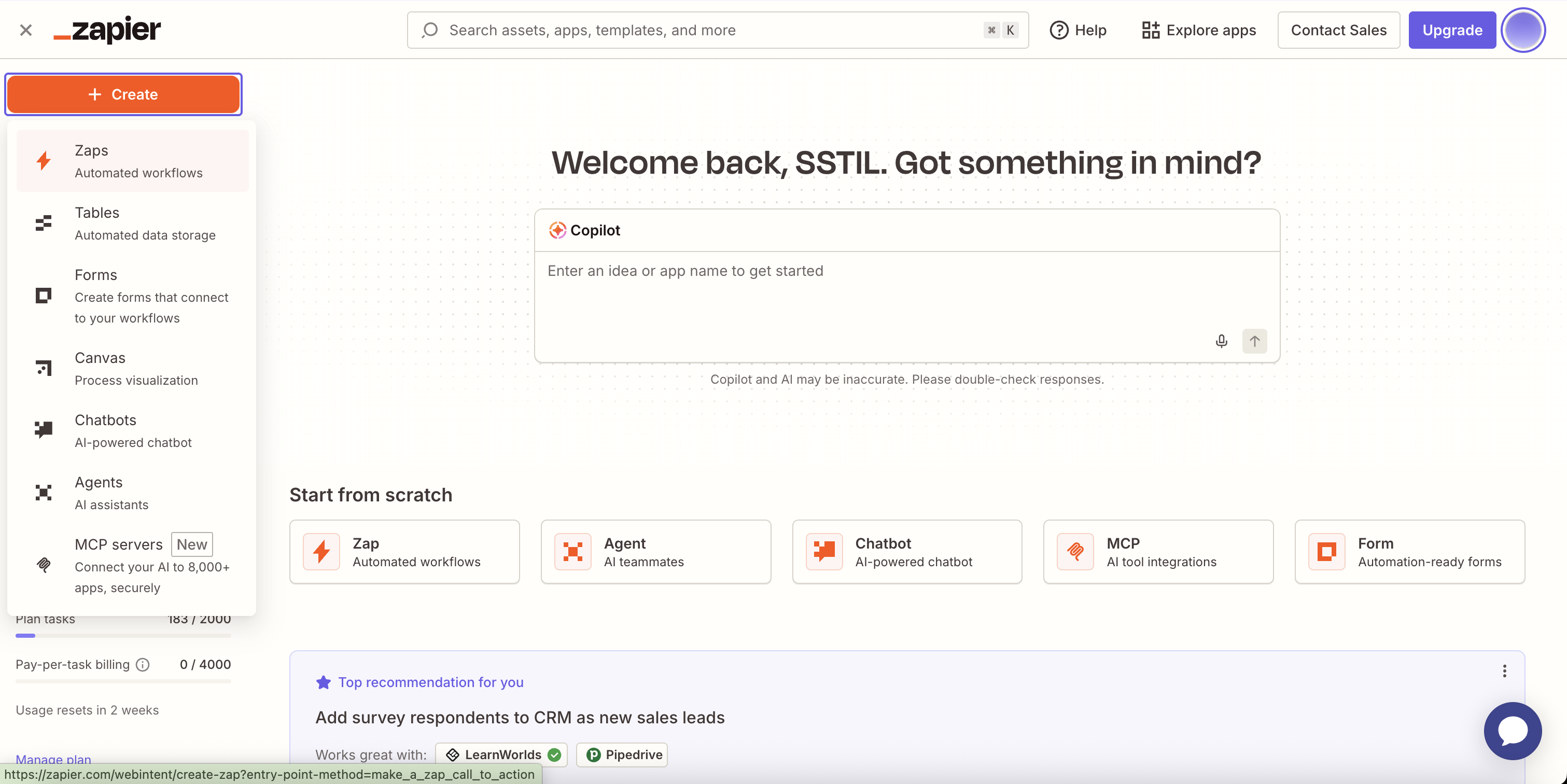
Task: Click the star icon by Top recommendation
Action: point(323,682)
